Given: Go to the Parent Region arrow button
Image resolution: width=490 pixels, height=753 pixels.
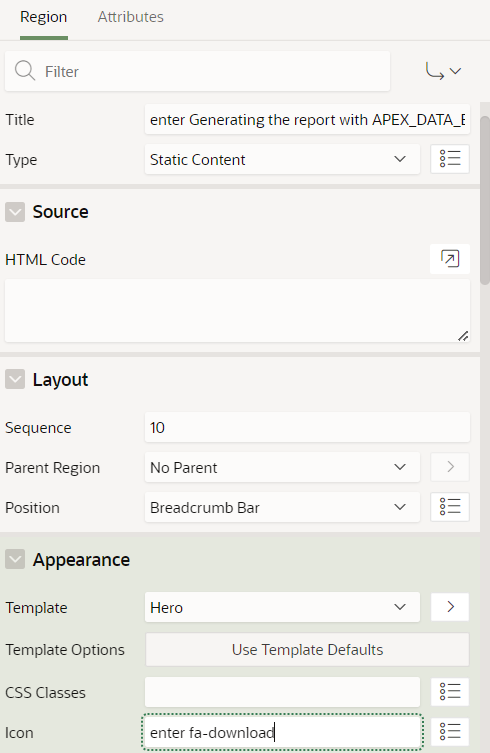Looking at the screenshot, I should click(450, 467).
